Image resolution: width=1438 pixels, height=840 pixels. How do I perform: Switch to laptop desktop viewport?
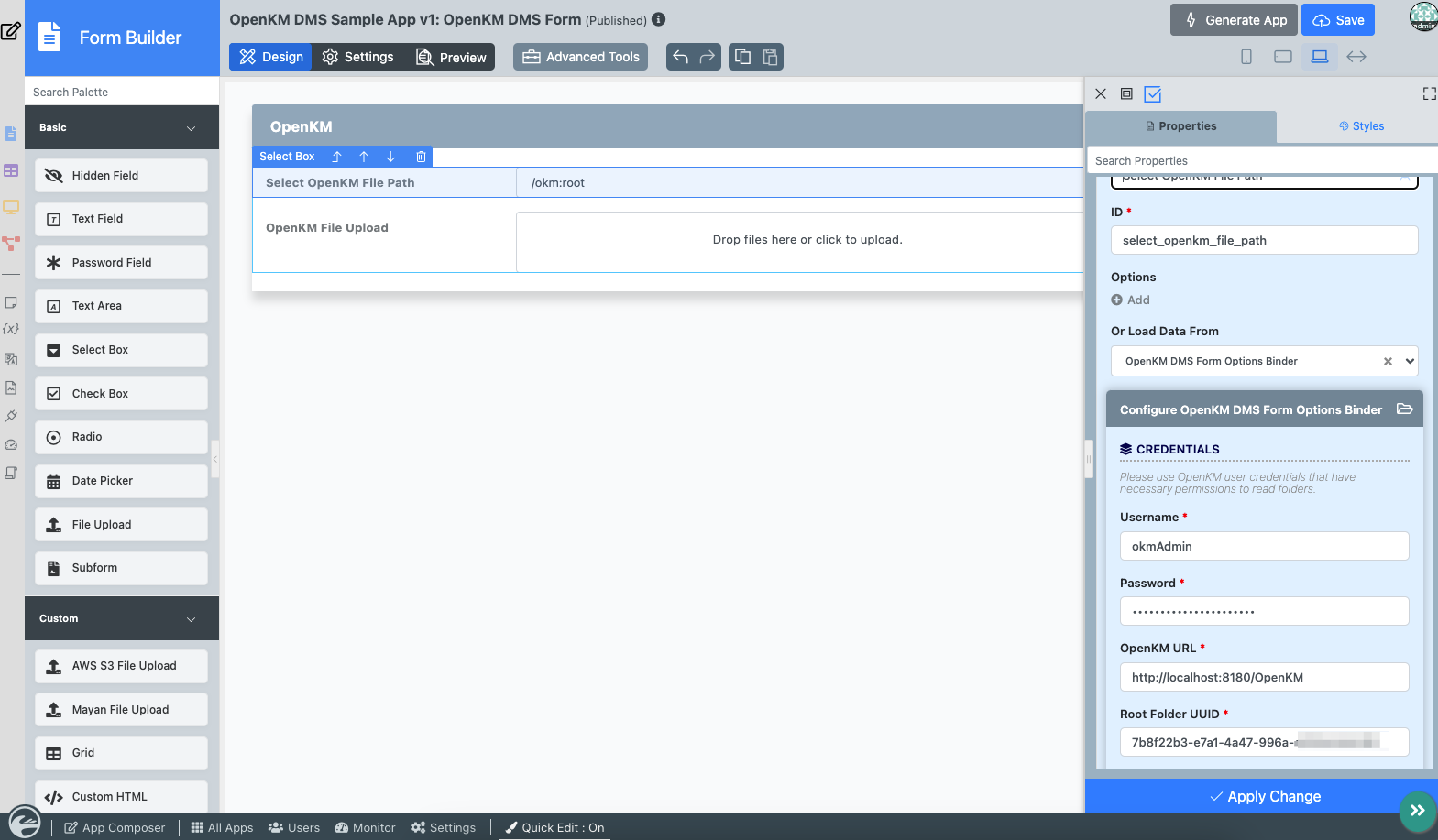(x=1320, y=57)
